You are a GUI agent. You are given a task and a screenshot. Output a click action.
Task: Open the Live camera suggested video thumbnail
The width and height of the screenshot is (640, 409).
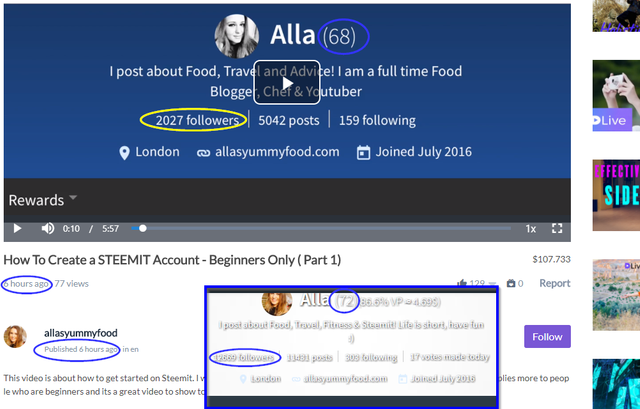tap(616, 96)
